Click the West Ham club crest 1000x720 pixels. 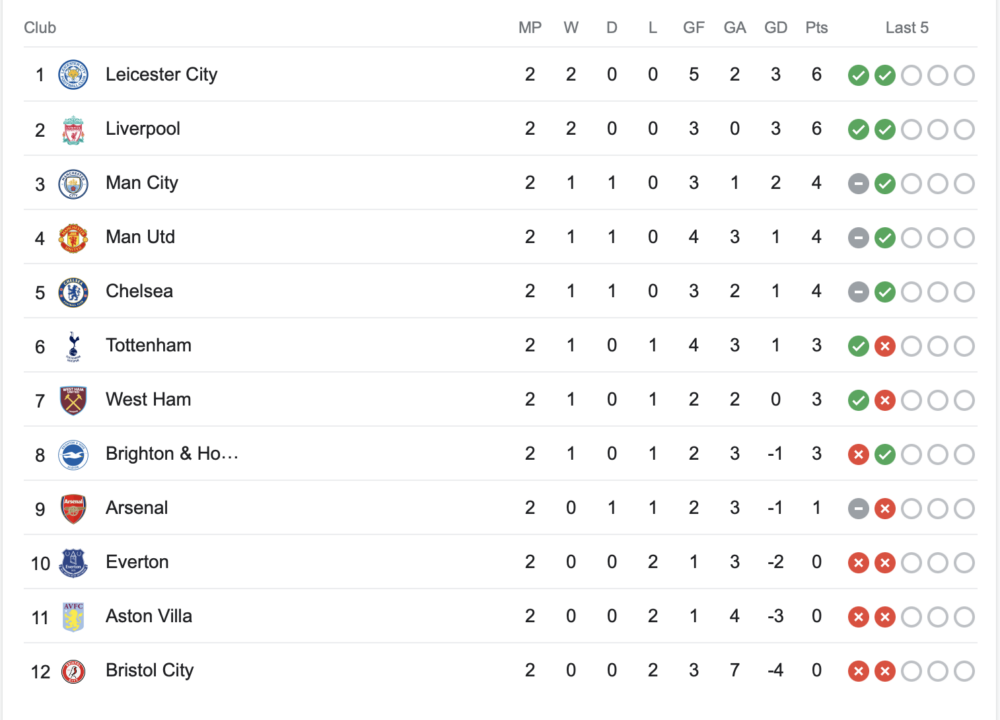[73, 400]
